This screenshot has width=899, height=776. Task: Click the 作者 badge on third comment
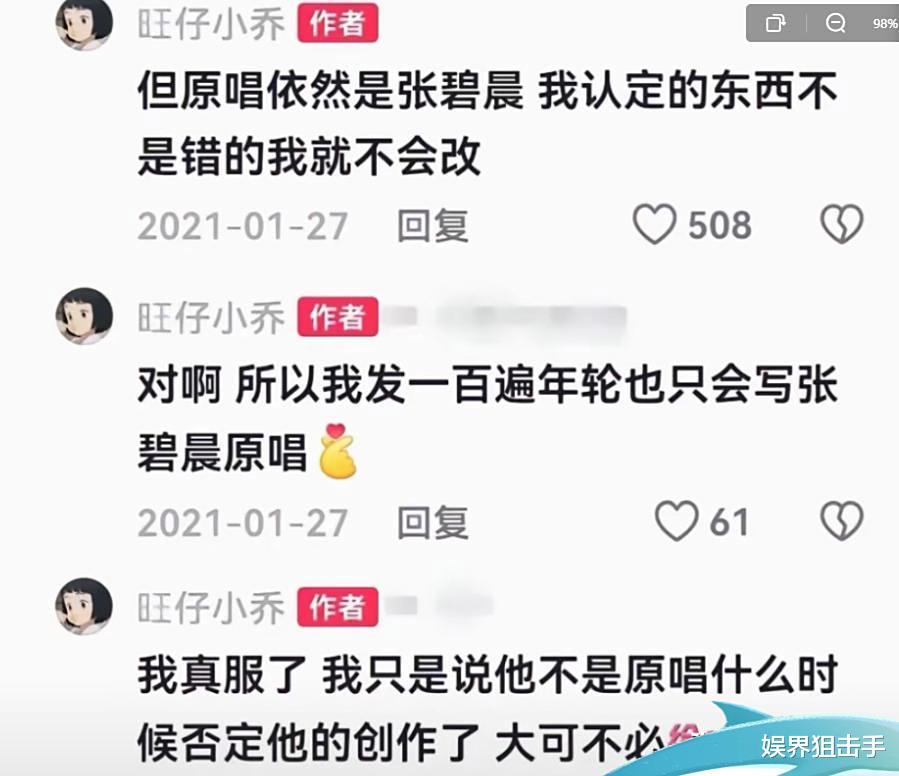point(338,607)
